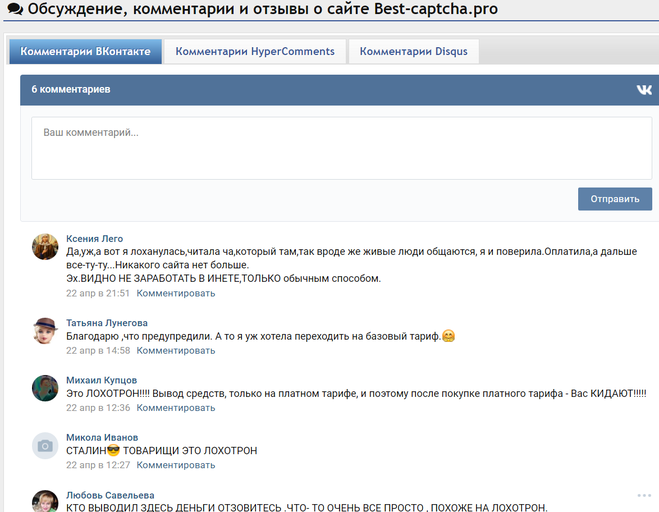This screenshot has width=659, height=512.
Task: Open Любовь Савельева's avatar
Action: (x=44, y=501)
